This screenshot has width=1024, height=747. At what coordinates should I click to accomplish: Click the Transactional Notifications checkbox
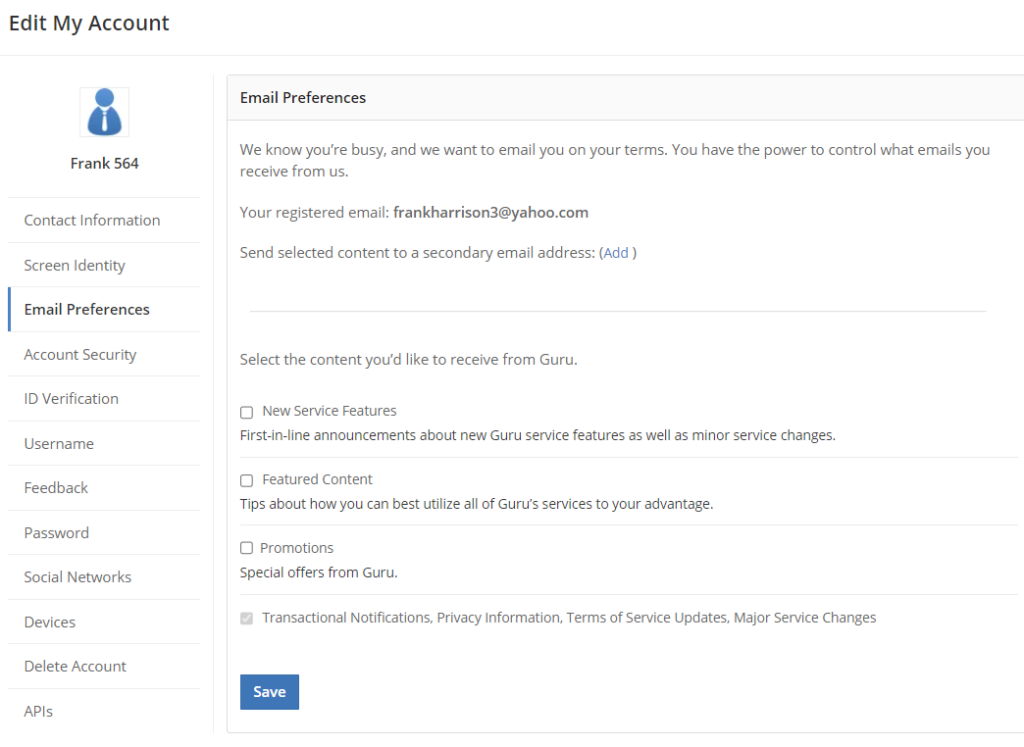click(x=247, y=619)
